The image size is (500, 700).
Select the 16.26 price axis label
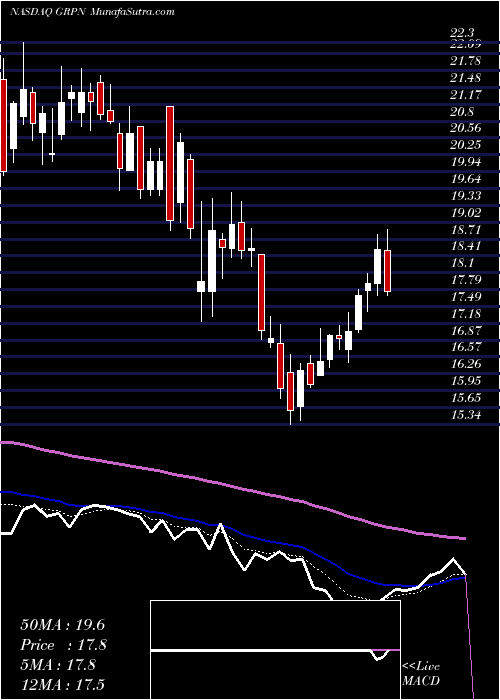(466, 364)
